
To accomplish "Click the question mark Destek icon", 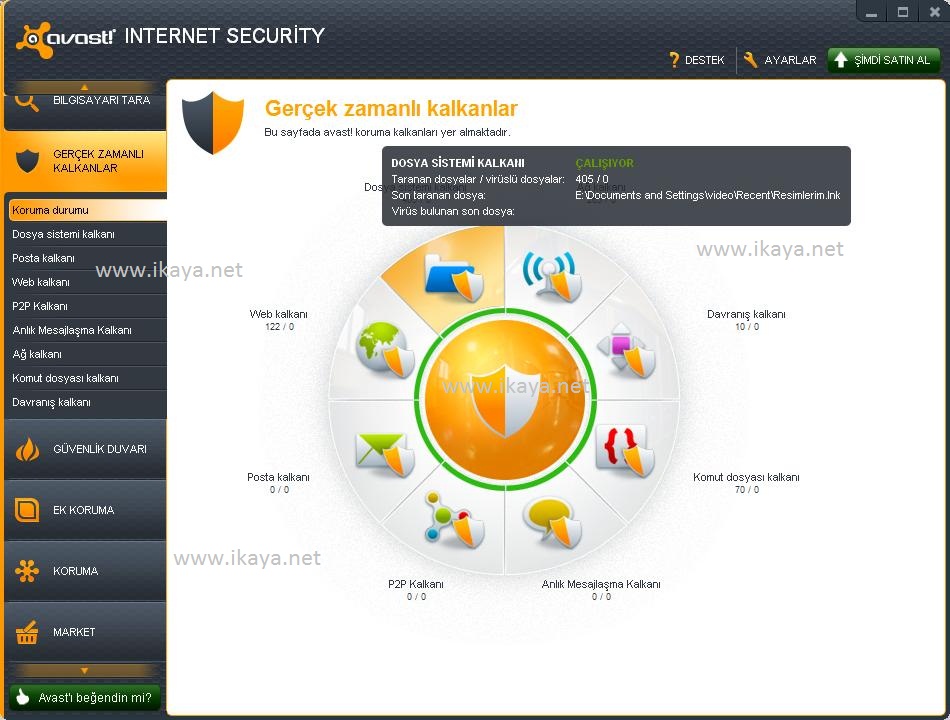I will click(x=674, y=59).
